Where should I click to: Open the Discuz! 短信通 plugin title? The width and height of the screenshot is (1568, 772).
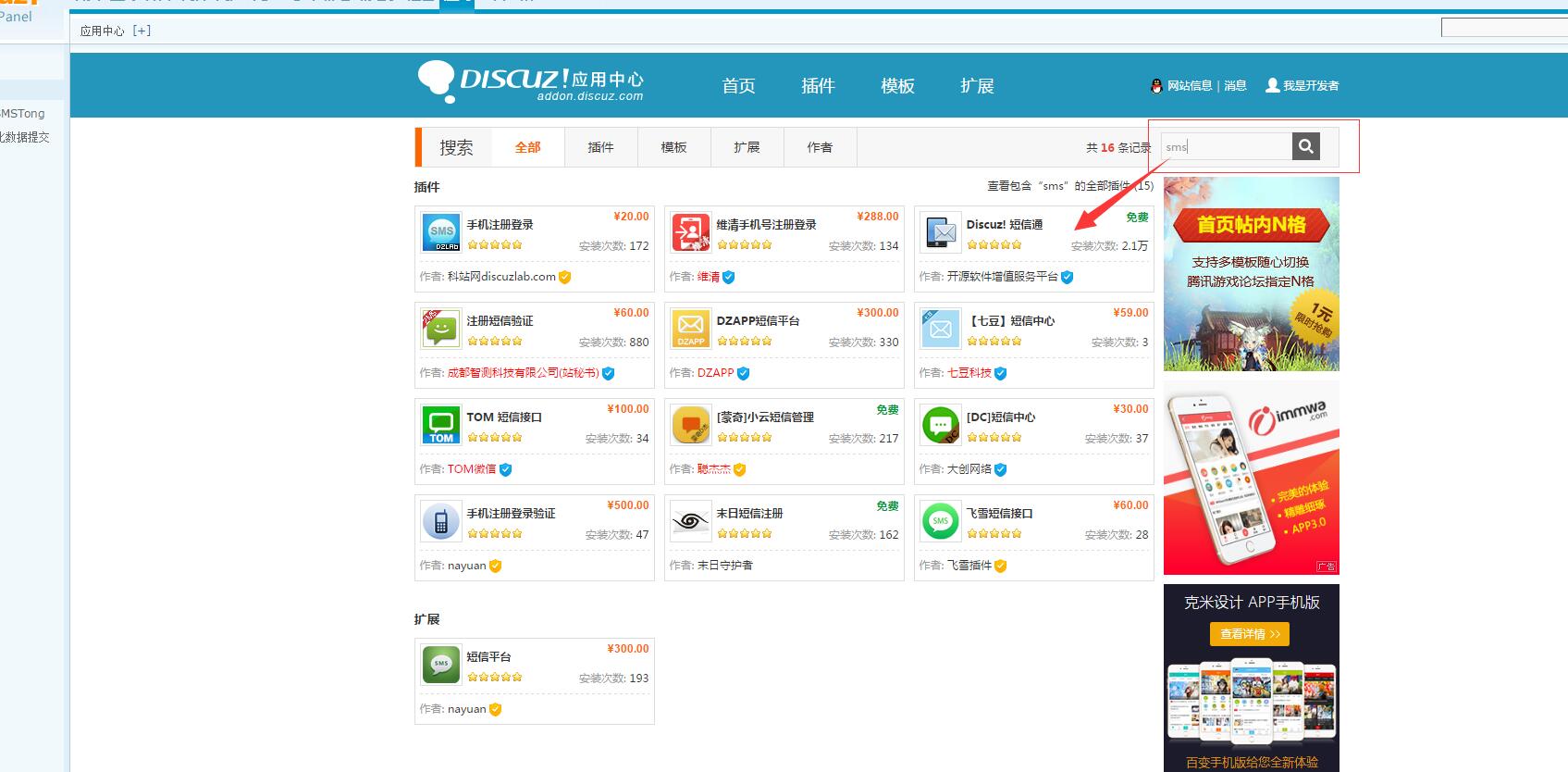pos(1005,225)
